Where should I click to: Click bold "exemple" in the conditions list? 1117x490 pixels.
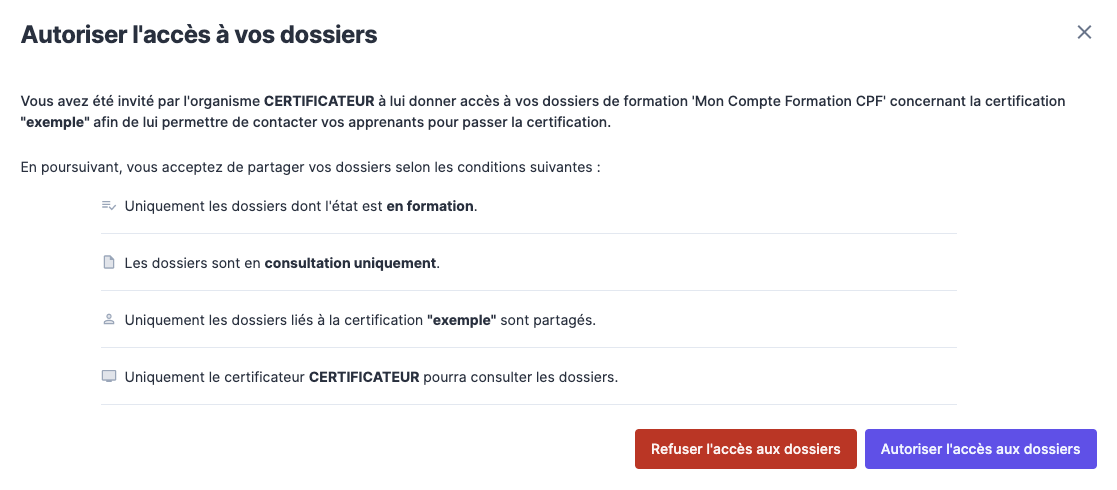tap(461, 321)
